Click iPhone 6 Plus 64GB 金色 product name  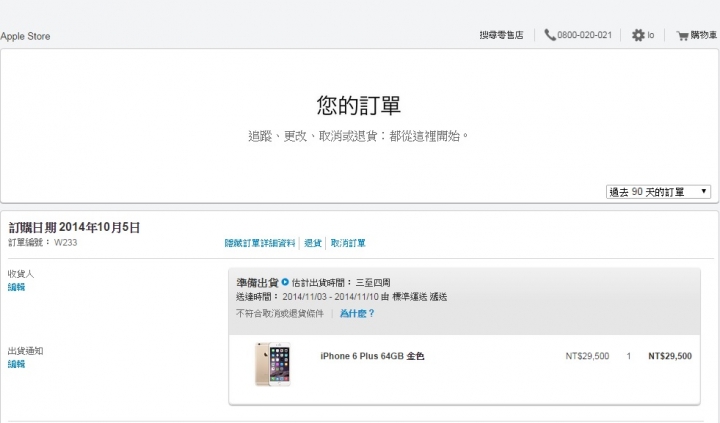[x=372, y=356]
